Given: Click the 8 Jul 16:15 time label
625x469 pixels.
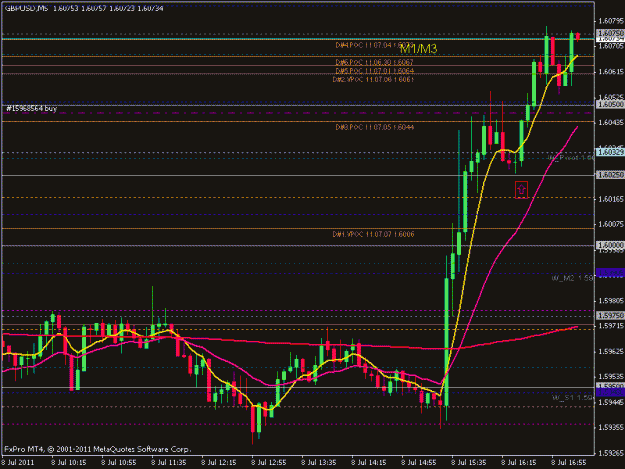Looking at the screenshot, I should point(519,463).
